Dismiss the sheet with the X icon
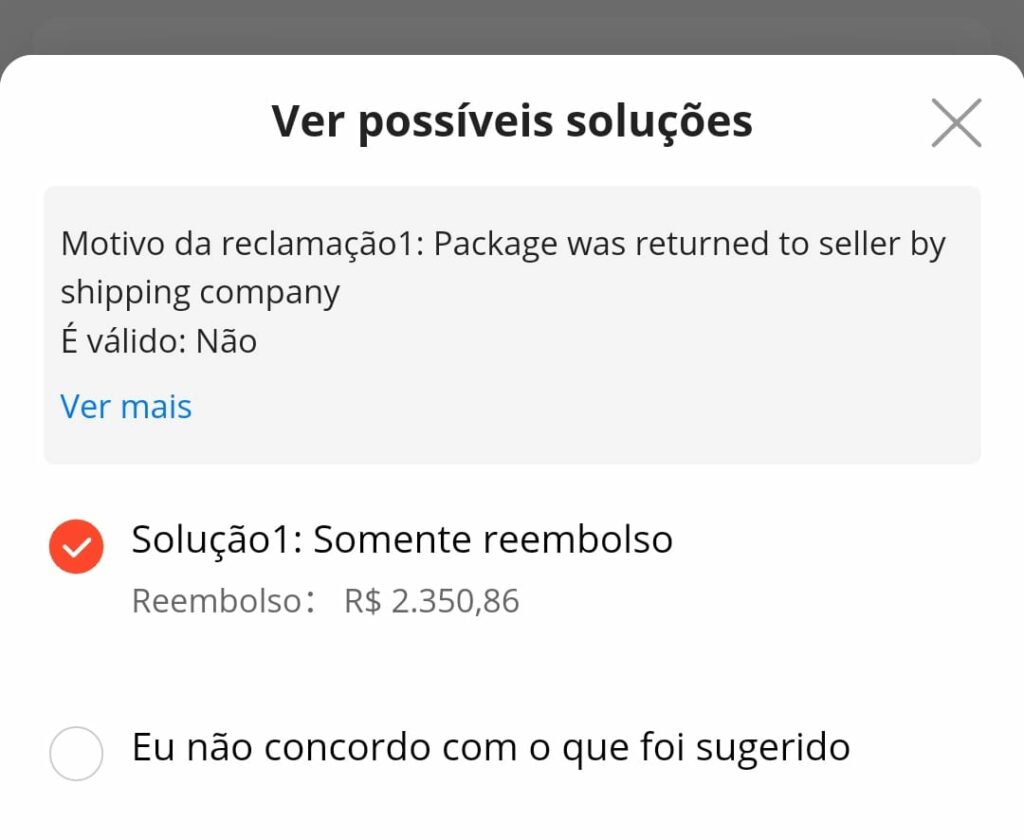The height and width of the screenshot is (840, 1024). click(x=956, y=123)
